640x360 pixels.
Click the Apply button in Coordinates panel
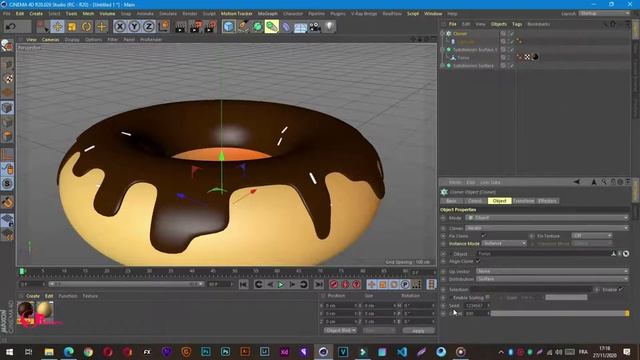pos(418,331)
